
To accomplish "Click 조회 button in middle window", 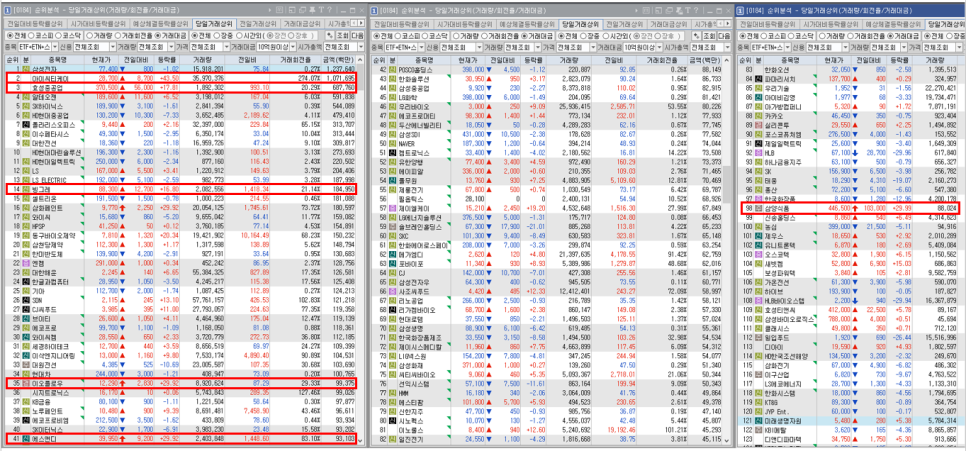I will [709, 36].
